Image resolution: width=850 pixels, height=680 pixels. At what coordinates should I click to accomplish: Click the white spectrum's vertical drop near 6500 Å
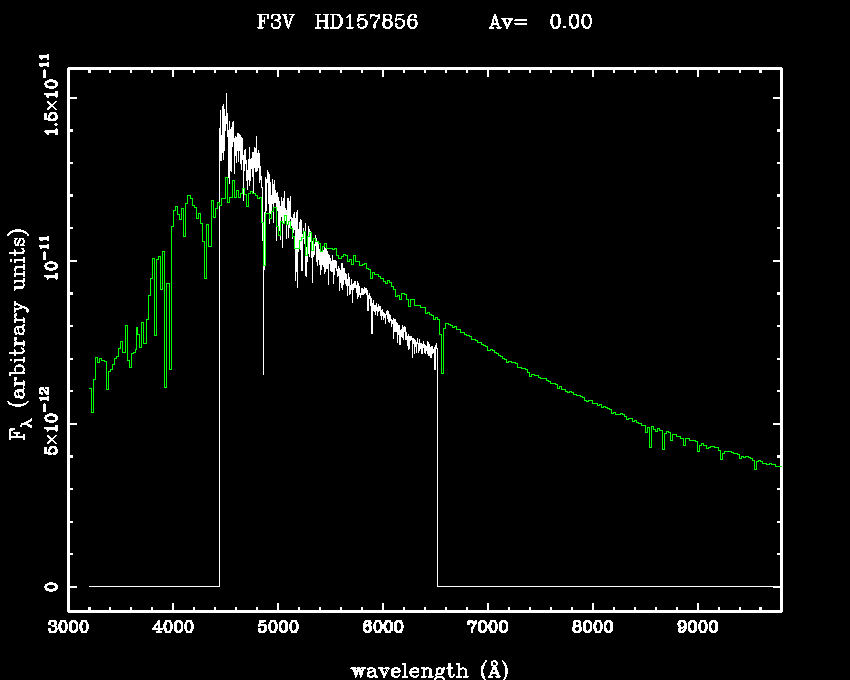pyautogui.click(x=437, y=470)
